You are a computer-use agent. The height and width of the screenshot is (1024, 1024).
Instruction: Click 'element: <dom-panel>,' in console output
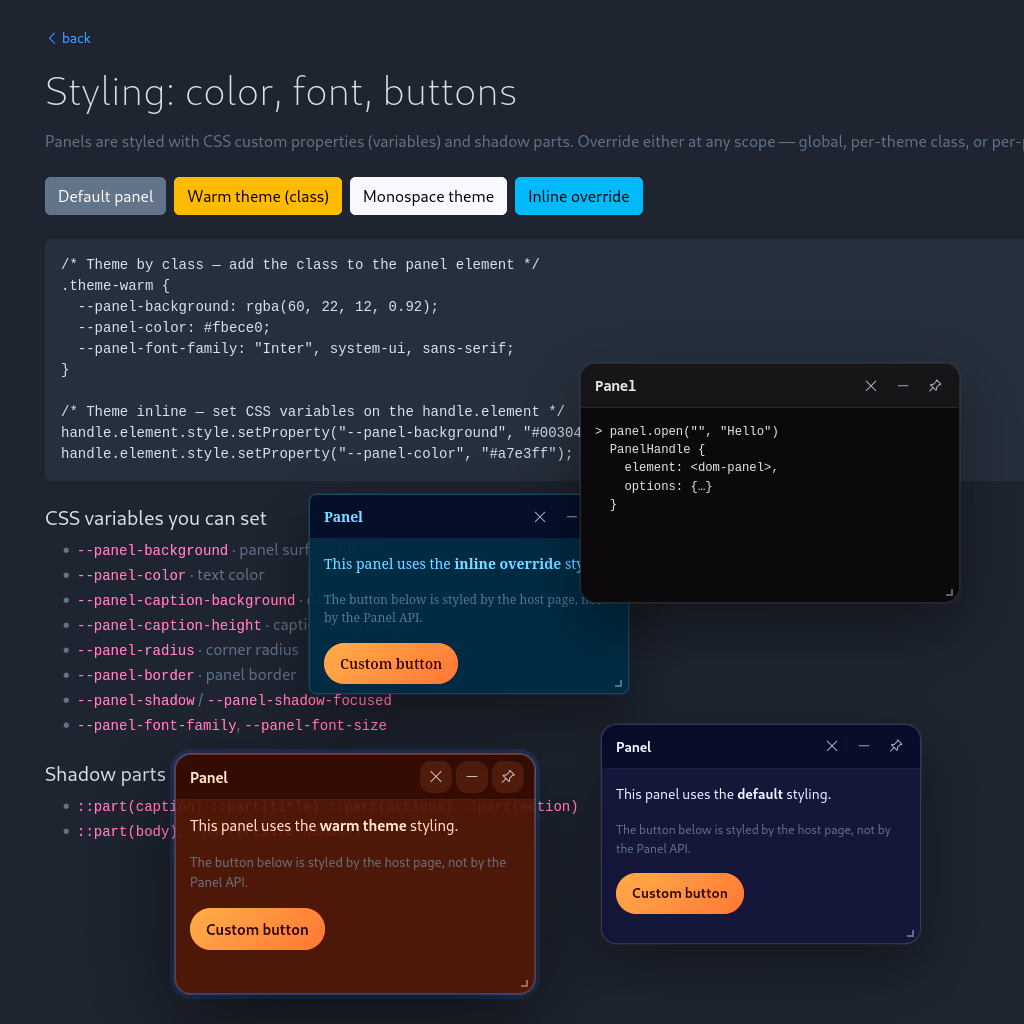point(701,467)
